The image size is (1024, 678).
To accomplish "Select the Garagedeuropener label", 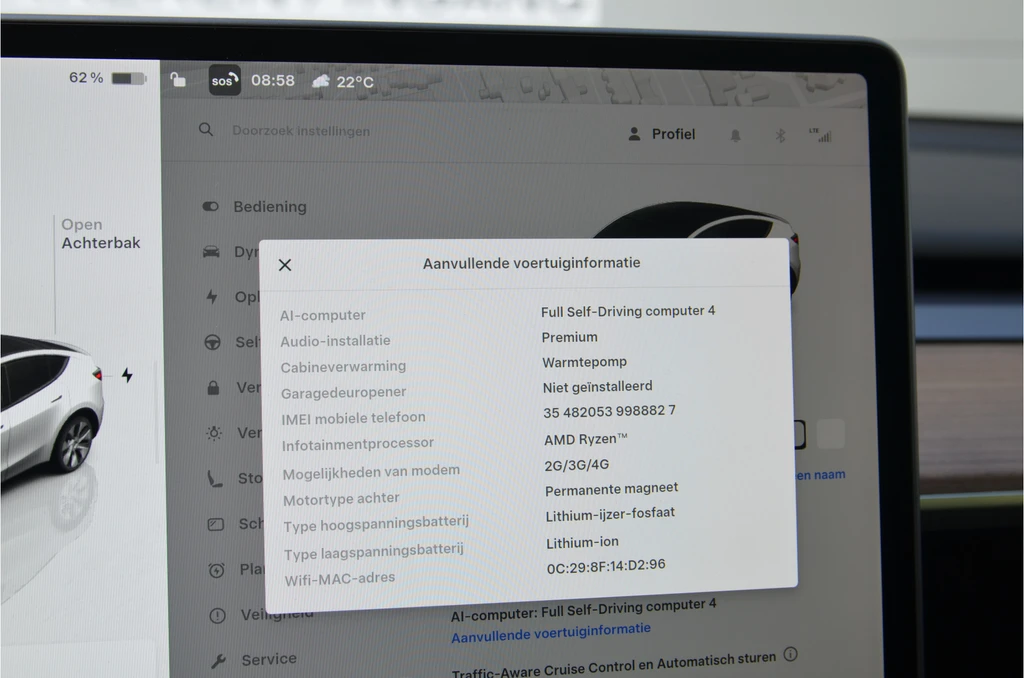I will point(344,393).
